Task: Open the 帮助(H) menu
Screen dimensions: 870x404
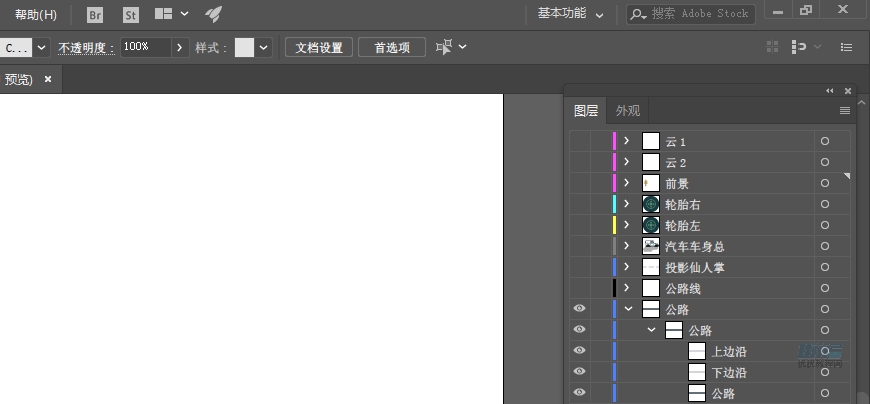Action: click(35, 14)
